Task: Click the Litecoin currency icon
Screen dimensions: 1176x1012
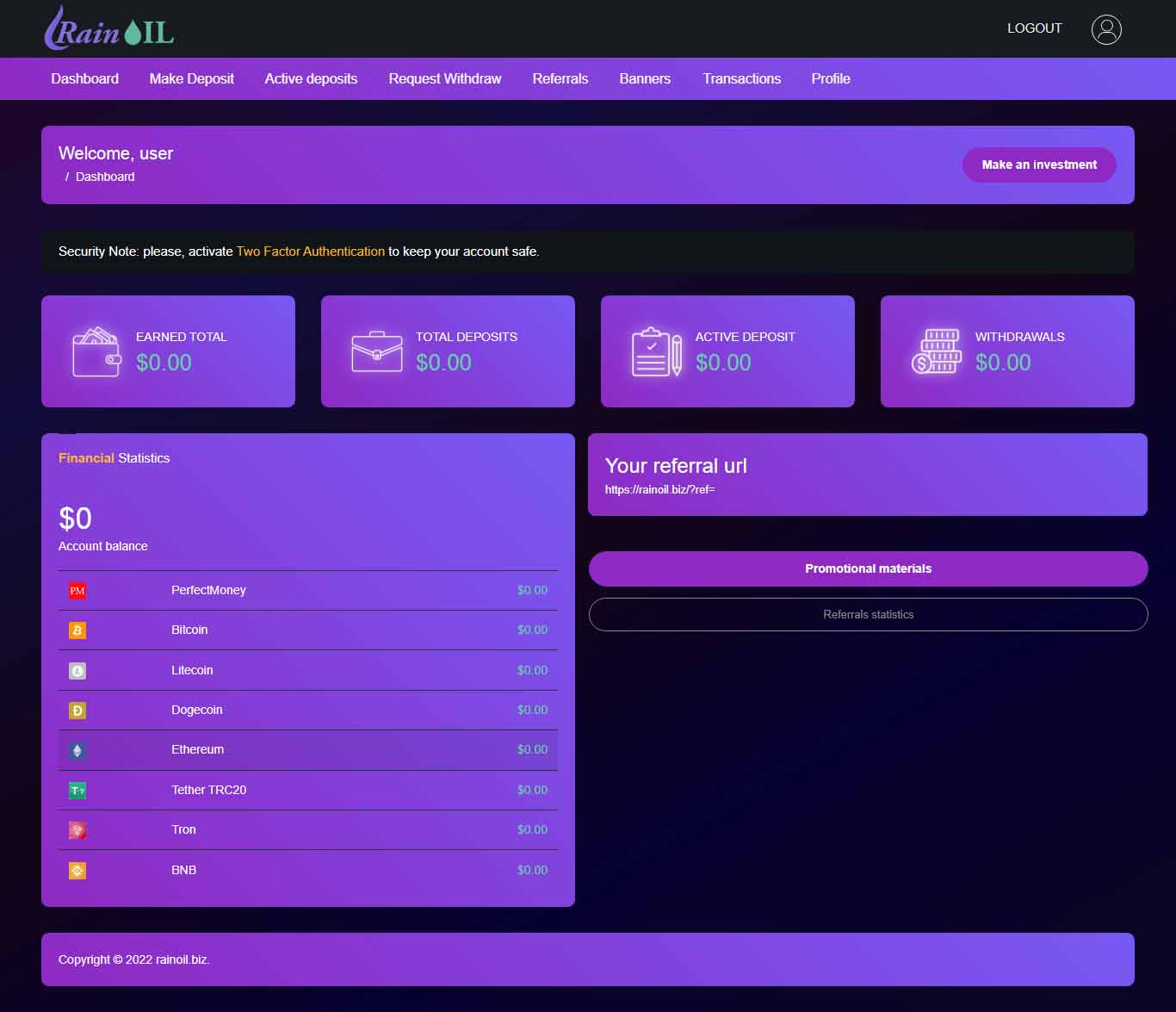Action: coord(77,671)
